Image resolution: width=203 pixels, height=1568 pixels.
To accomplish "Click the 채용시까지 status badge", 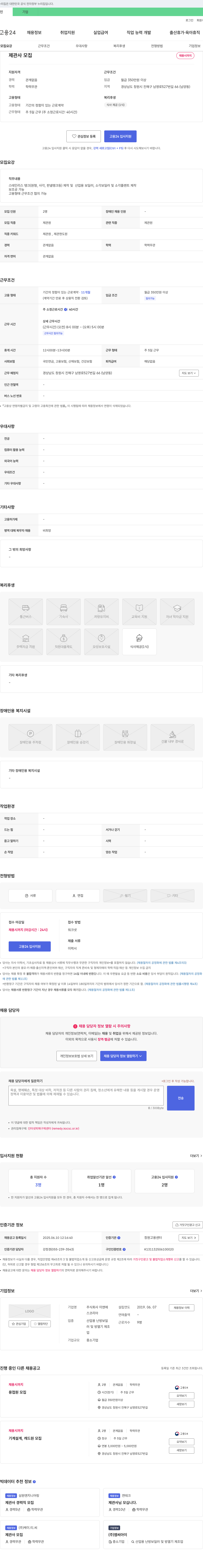I will (x=185, y=55).
